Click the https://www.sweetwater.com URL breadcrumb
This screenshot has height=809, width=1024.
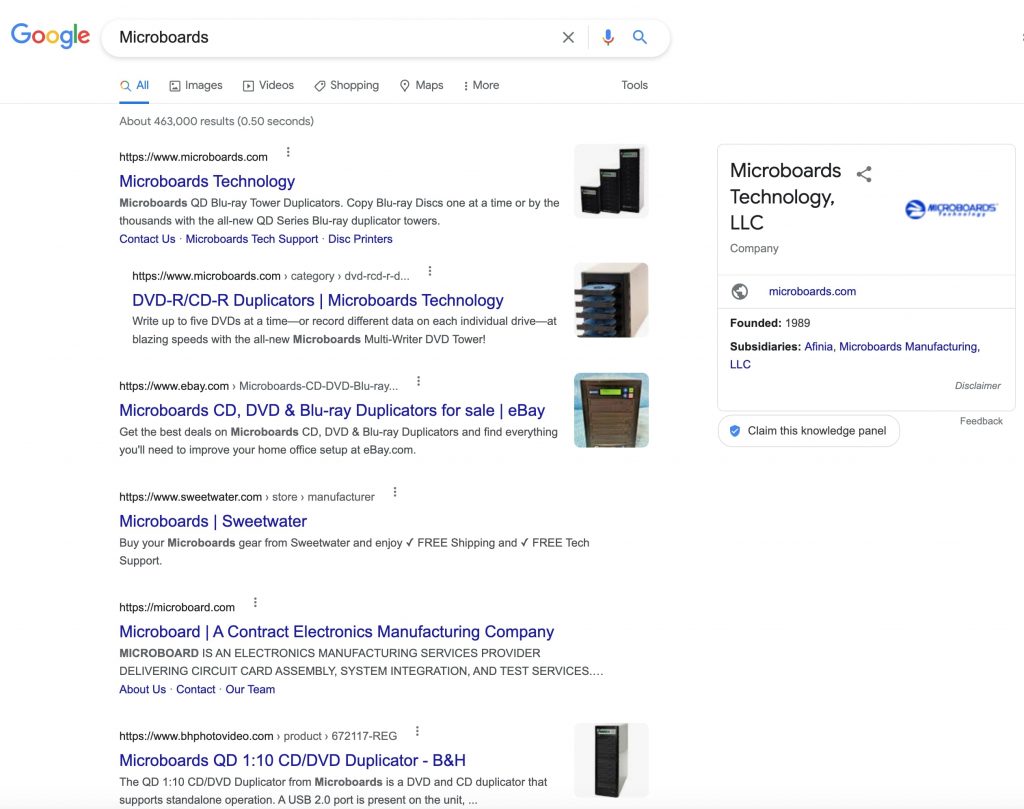[x=247, y=497]
